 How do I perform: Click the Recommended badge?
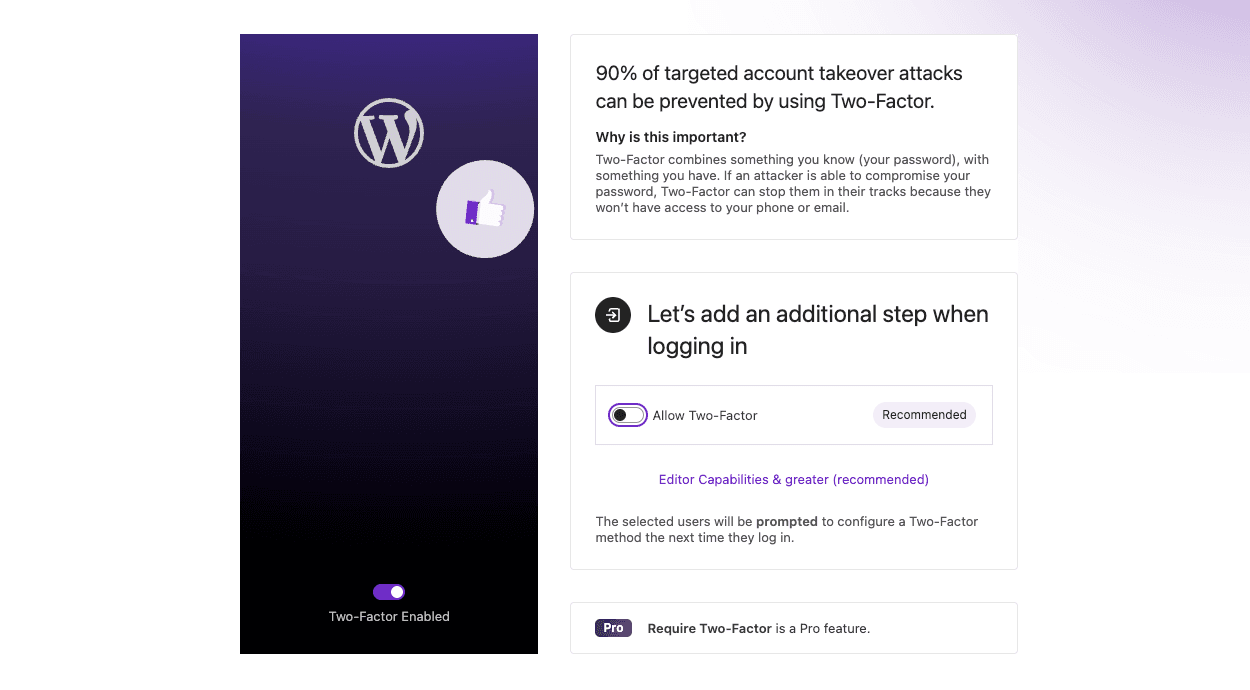(x=924, y=415)
